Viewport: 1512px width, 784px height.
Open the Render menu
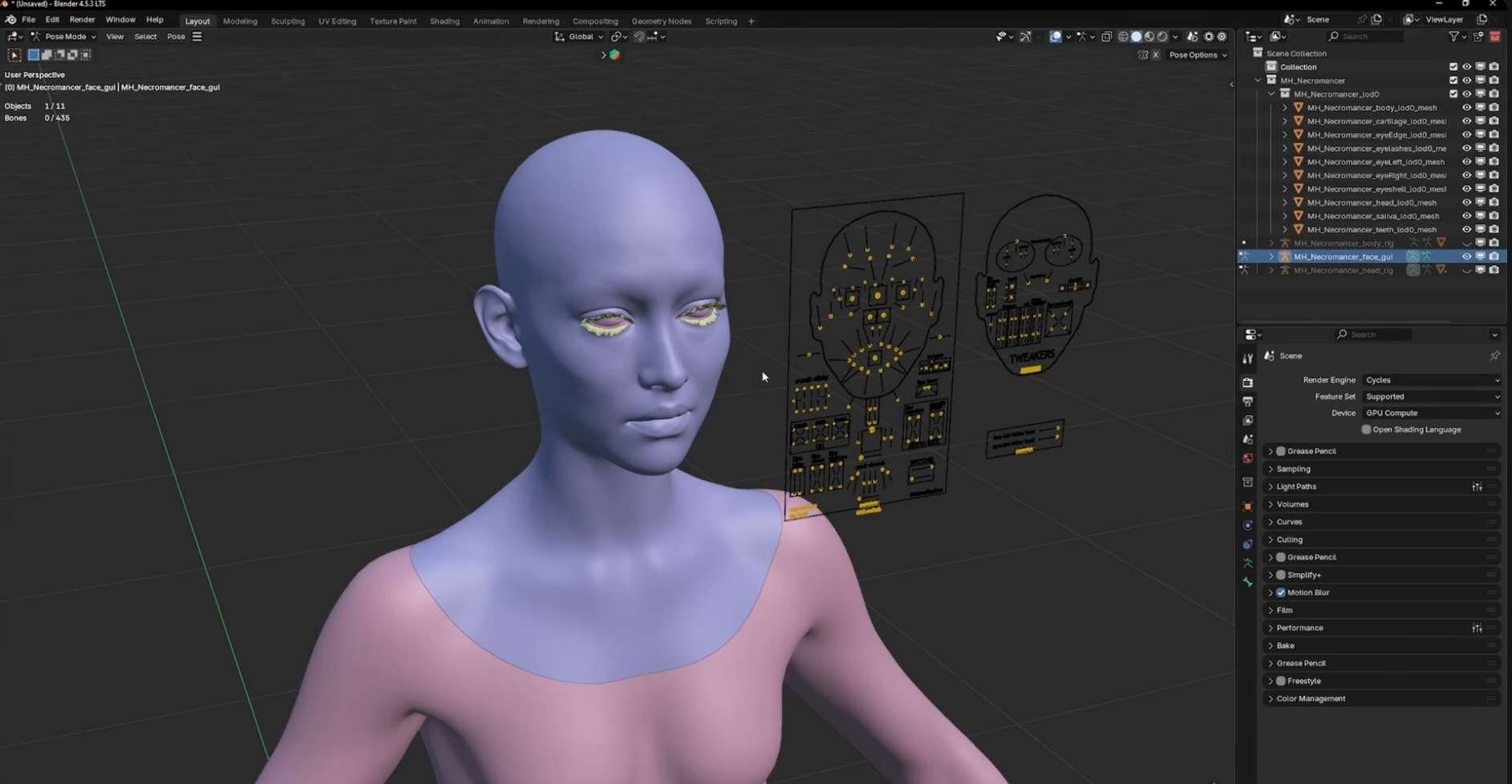[x=82, y=19]
